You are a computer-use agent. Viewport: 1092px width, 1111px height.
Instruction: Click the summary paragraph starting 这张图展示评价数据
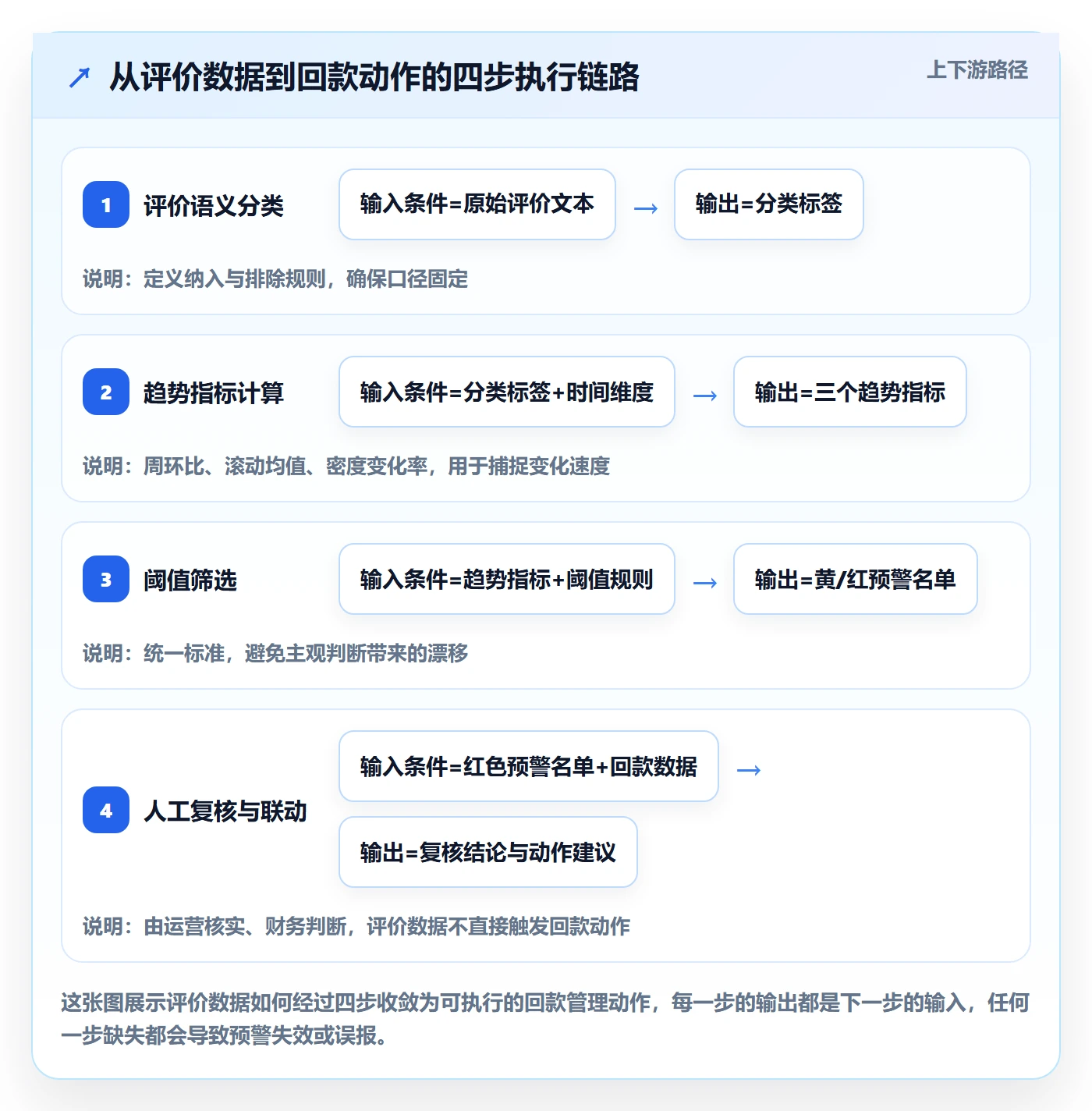click(x=545, y=1019)
